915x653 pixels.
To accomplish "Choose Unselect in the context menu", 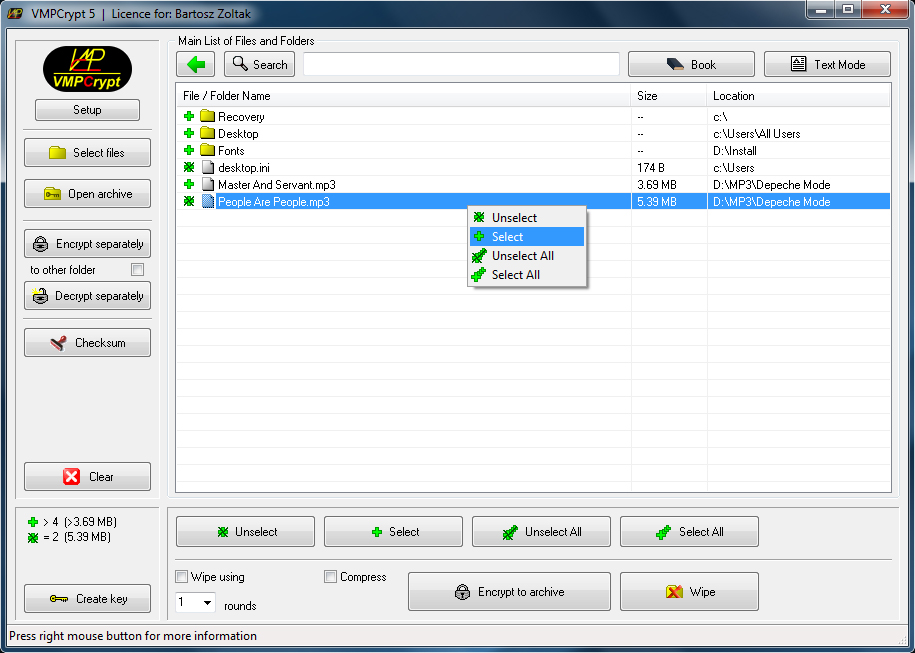I will pyautogui.click(x=527, y=218).
